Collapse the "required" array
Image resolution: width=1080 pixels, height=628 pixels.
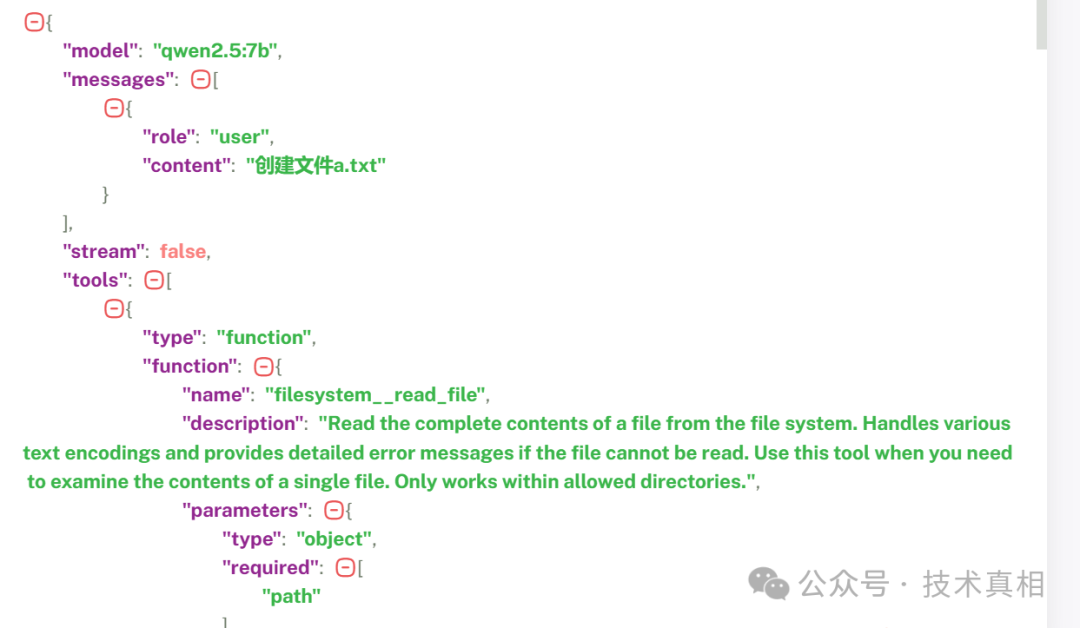pyautogui.click(x=345, y=567)
